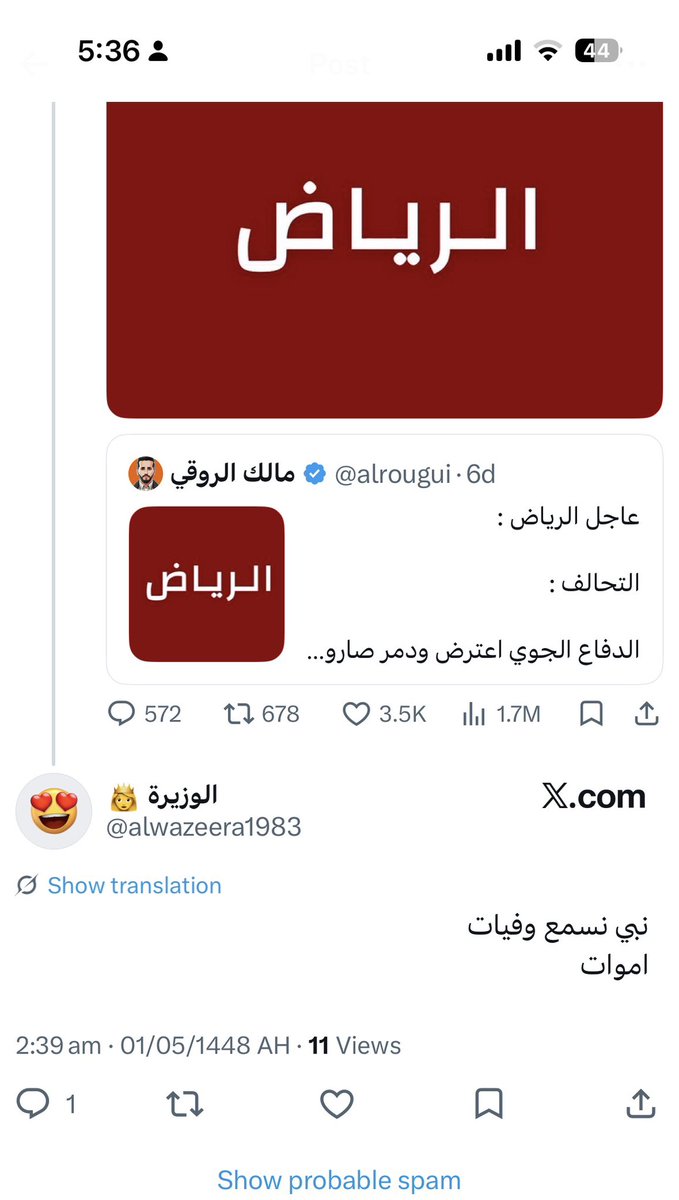Like the alwazeera1983 reply
This screenshot has height=1200, width=679.
tap(337, 1104)
